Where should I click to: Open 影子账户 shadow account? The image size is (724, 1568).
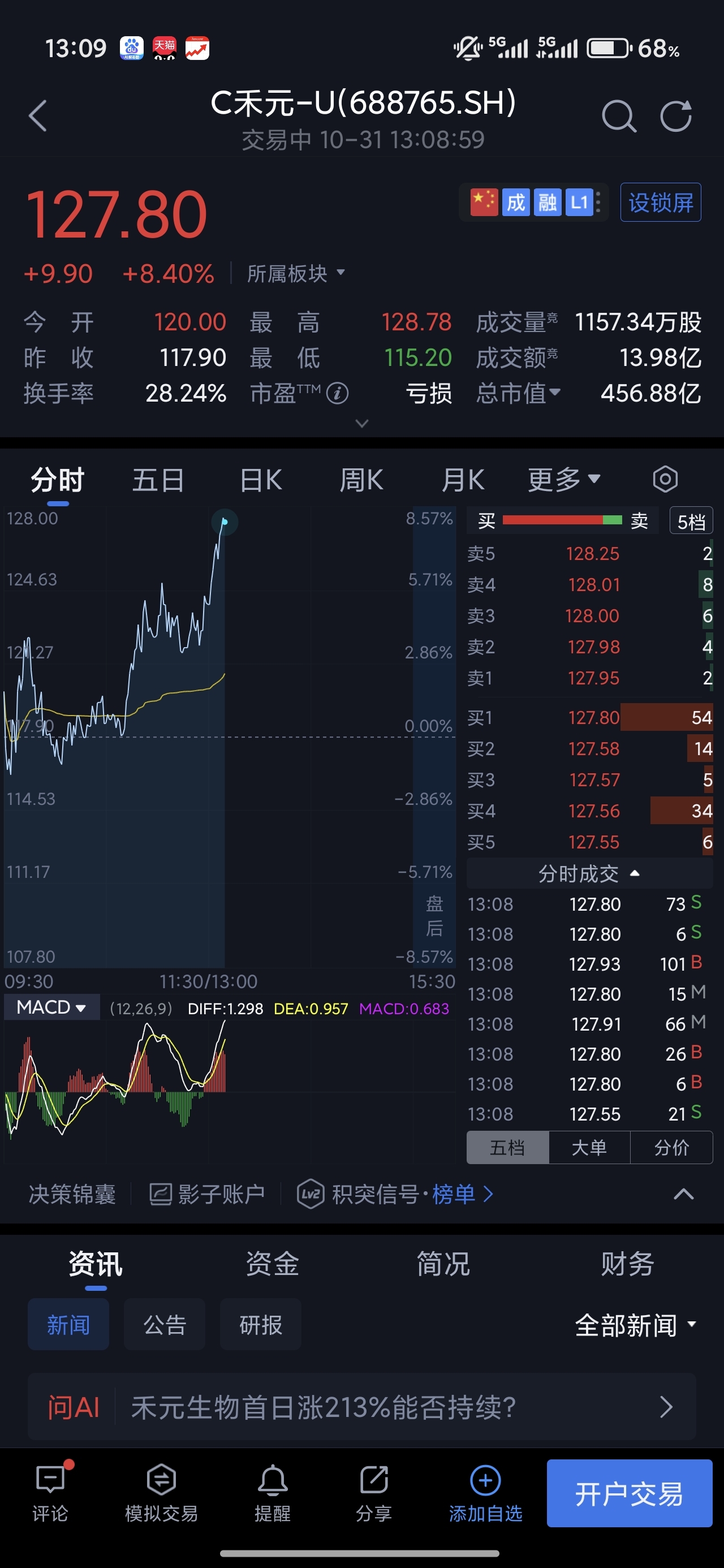coord(207,1194)
